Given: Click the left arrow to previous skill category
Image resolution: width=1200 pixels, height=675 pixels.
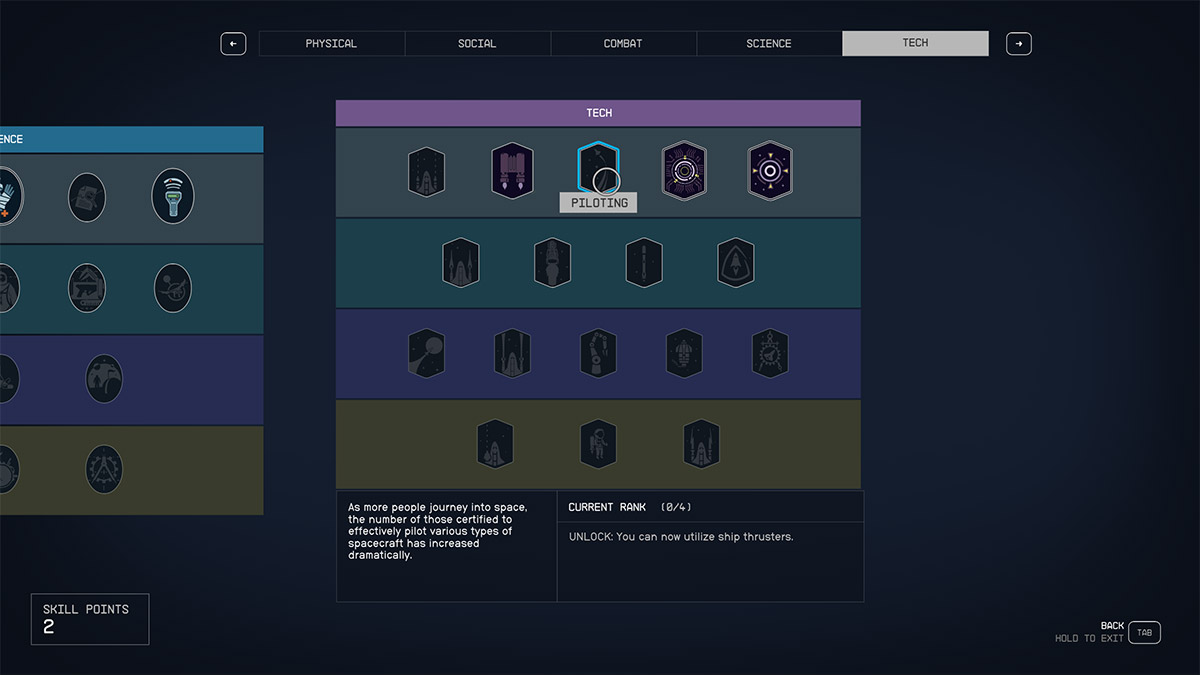Looking at the screenshot, I should coord(233,44).
